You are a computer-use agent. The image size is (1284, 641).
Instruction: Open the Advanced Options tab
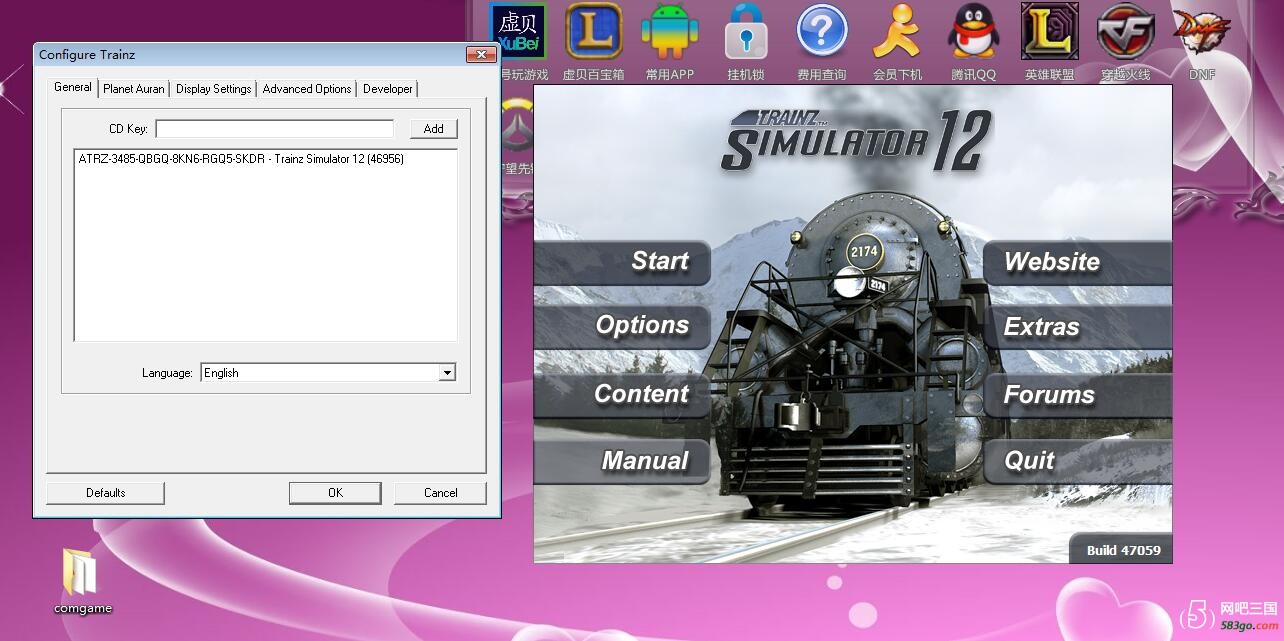307,89
